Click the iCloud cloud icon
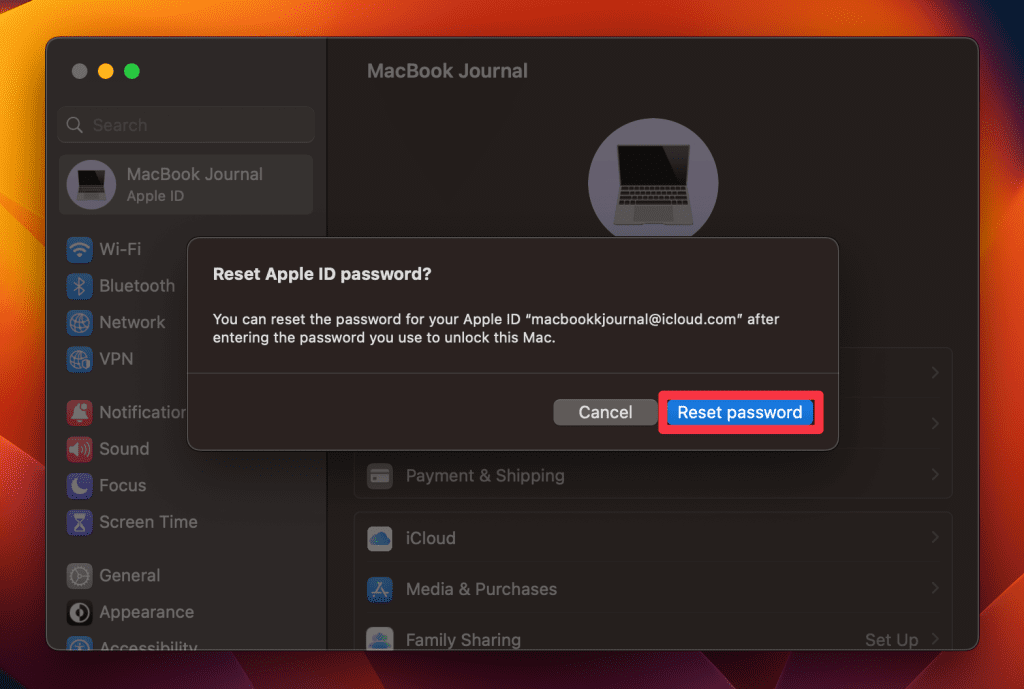 click(379, 538)
